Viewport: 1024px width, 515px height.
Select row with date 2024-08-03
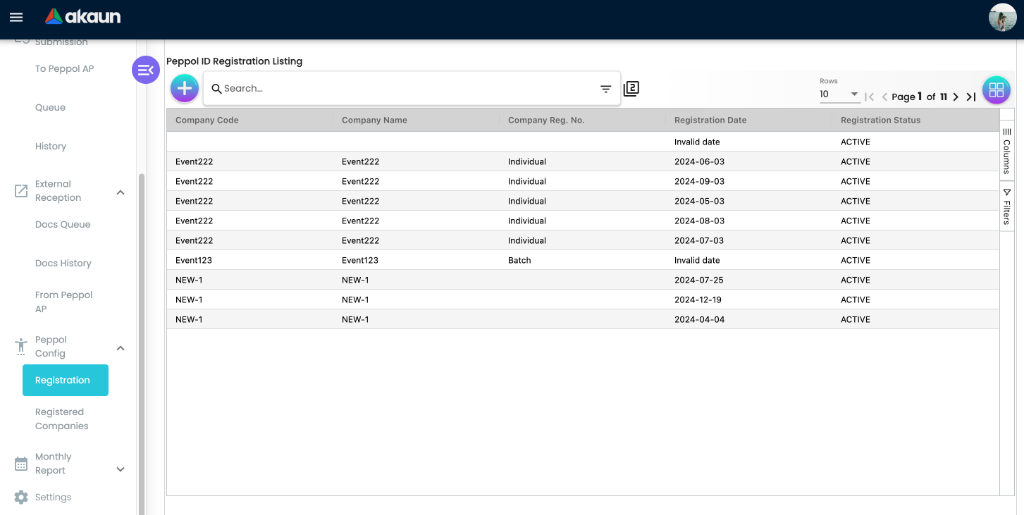583,221
